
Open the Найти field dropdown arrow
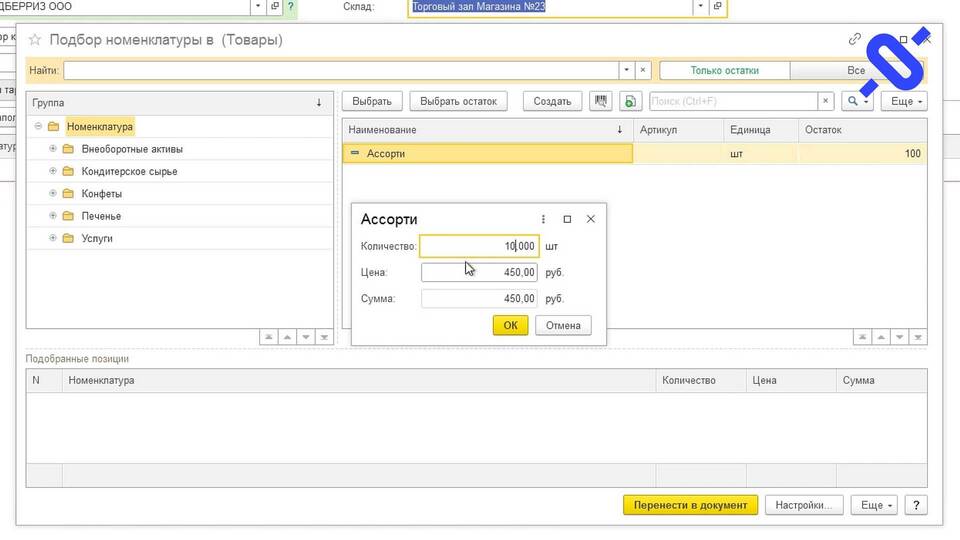pyautogui.click(x=627, y=71)
